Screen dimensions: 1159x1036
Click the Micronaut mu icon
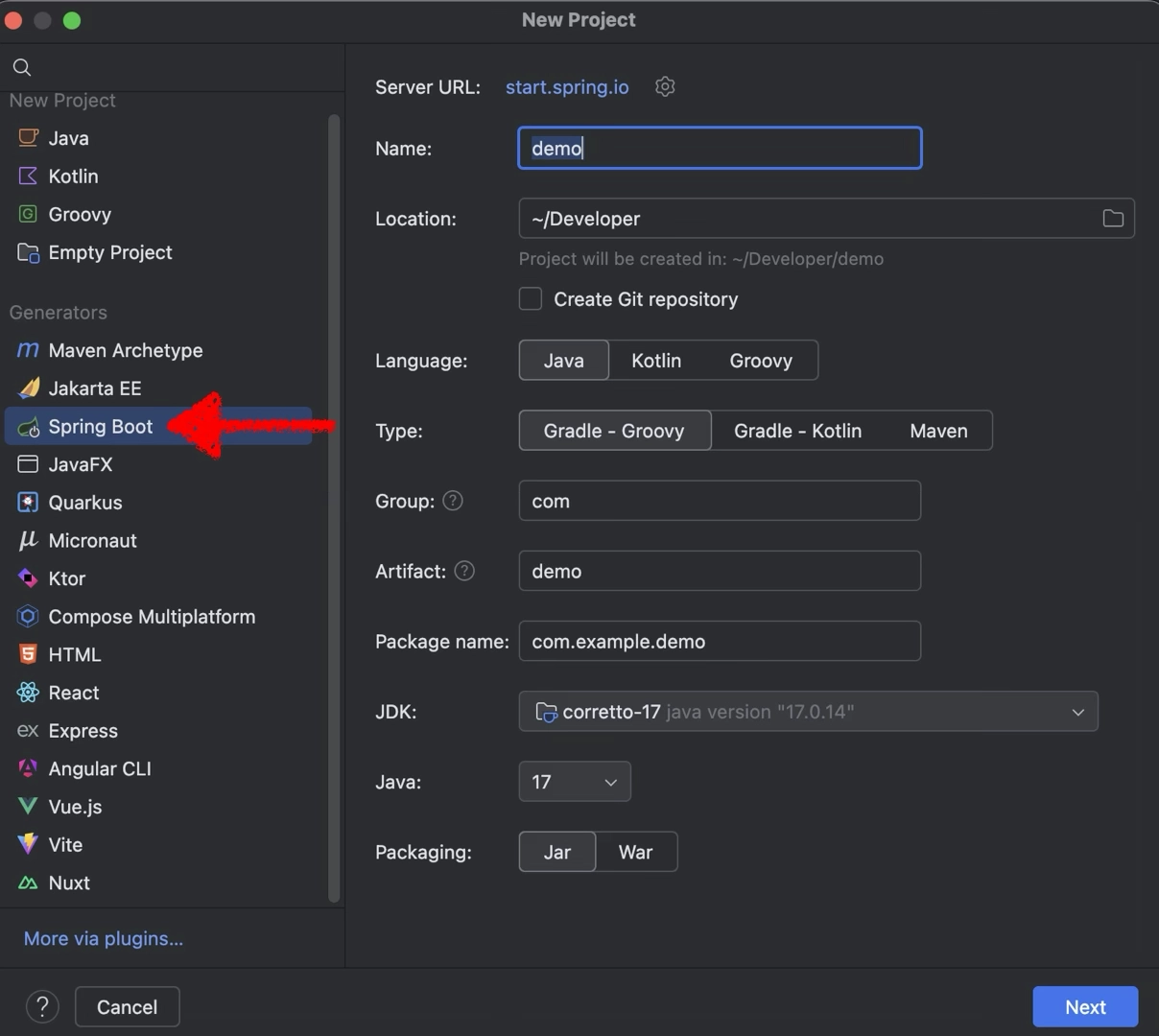(x=29, y=540)
